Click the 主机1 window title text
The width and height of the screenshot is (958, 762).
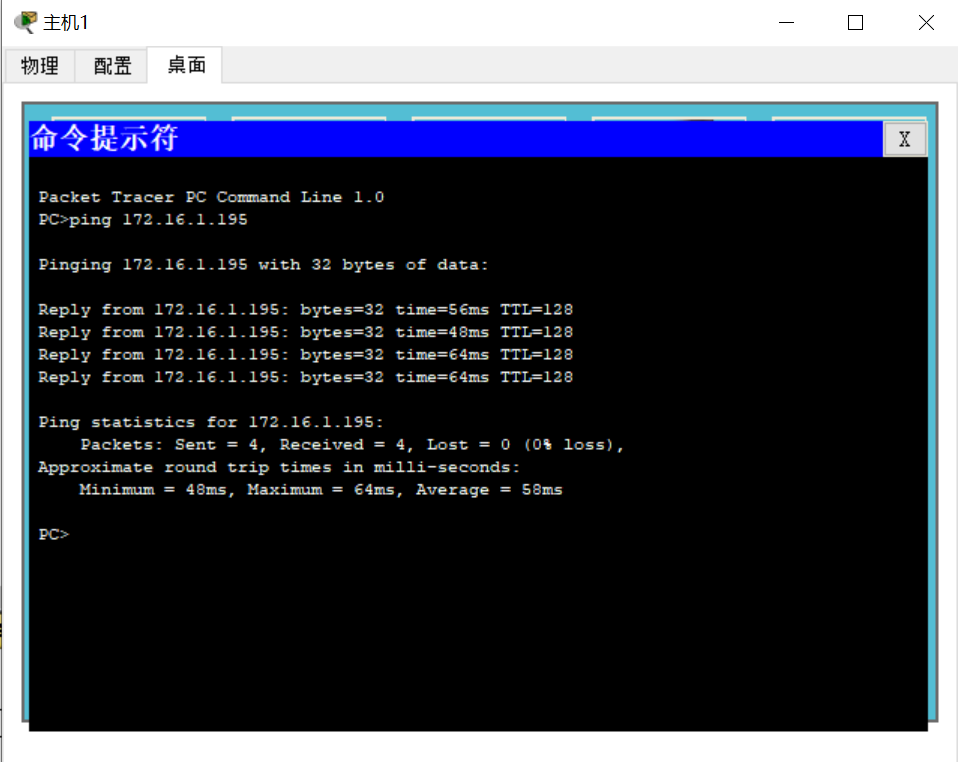click(65, 23)
